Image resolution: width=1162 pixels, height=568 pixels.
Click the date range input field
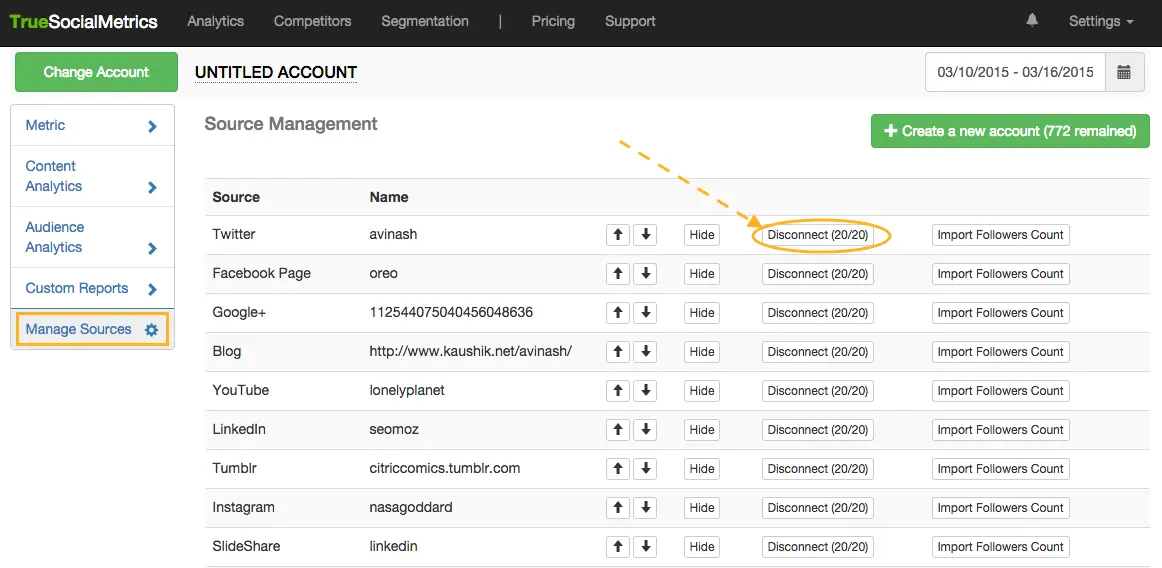coord(1014,72)
